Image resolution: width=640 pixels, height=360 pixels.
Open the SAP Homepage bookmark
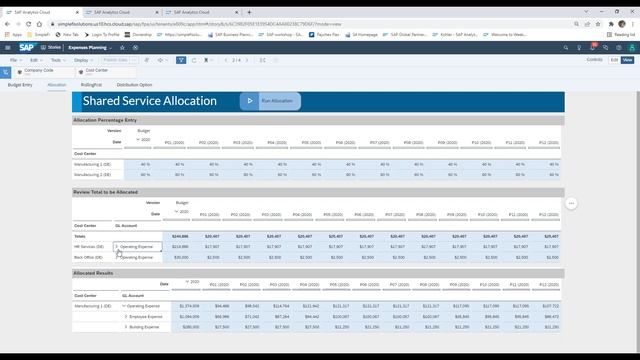click(x=361, y=35)
